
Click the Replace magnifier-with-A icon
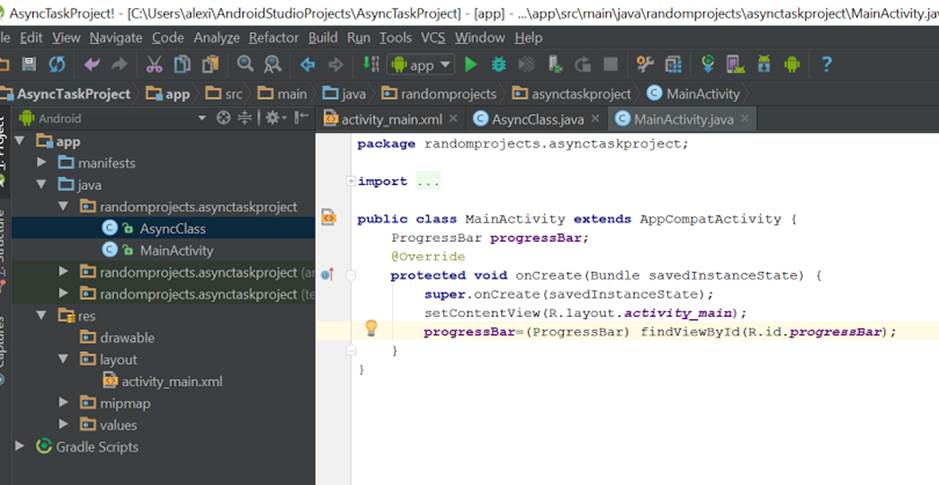272,64
